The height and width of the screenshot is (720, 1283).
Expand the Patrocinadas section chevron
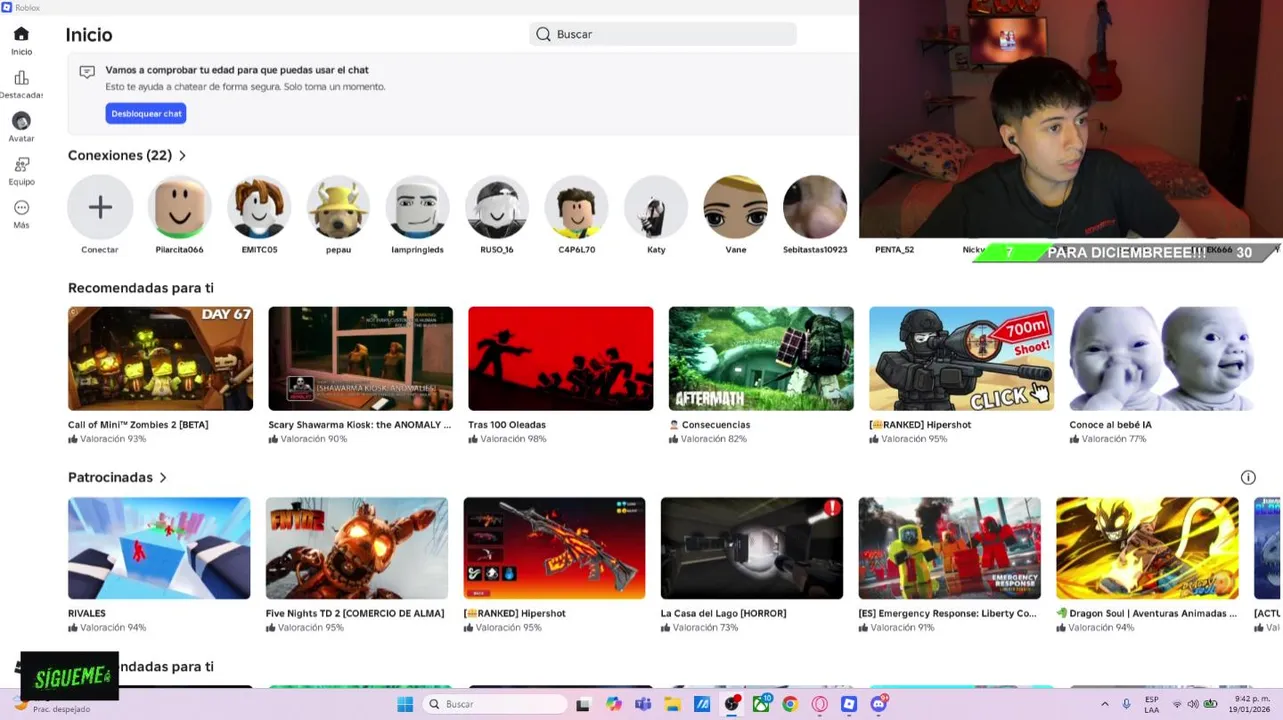point(163,478)
